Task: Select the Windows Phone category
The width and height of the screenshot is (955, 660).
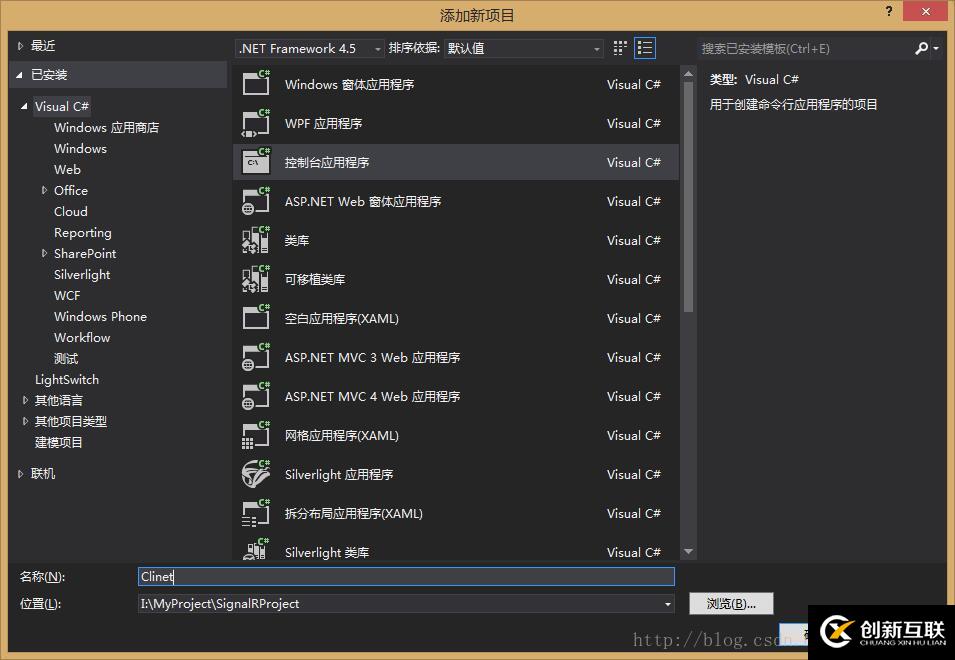Action: click(x=100, y=317)
